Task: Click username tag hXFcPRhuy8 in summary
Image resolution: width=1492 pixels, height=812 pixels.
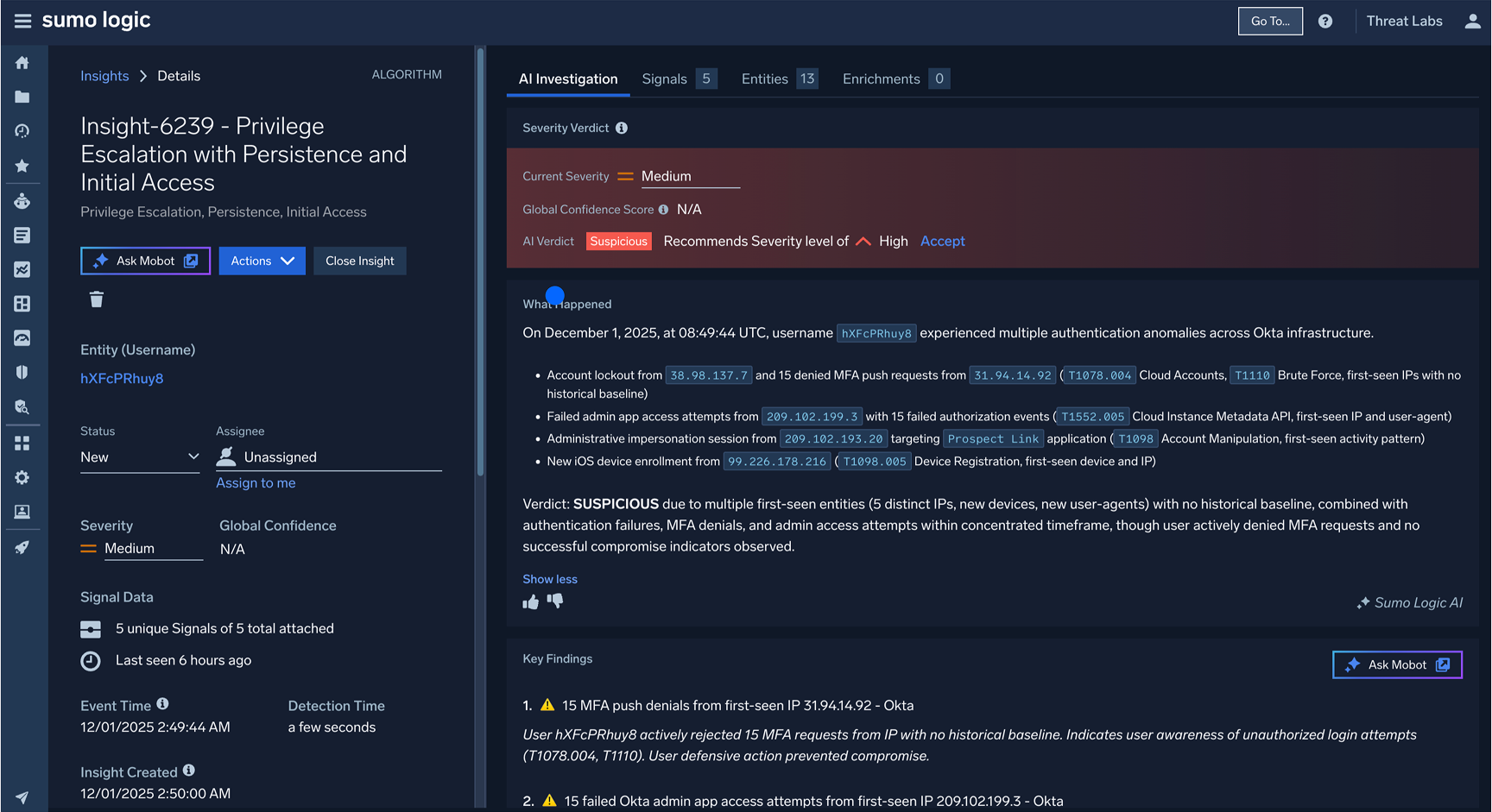Action: 876,333
